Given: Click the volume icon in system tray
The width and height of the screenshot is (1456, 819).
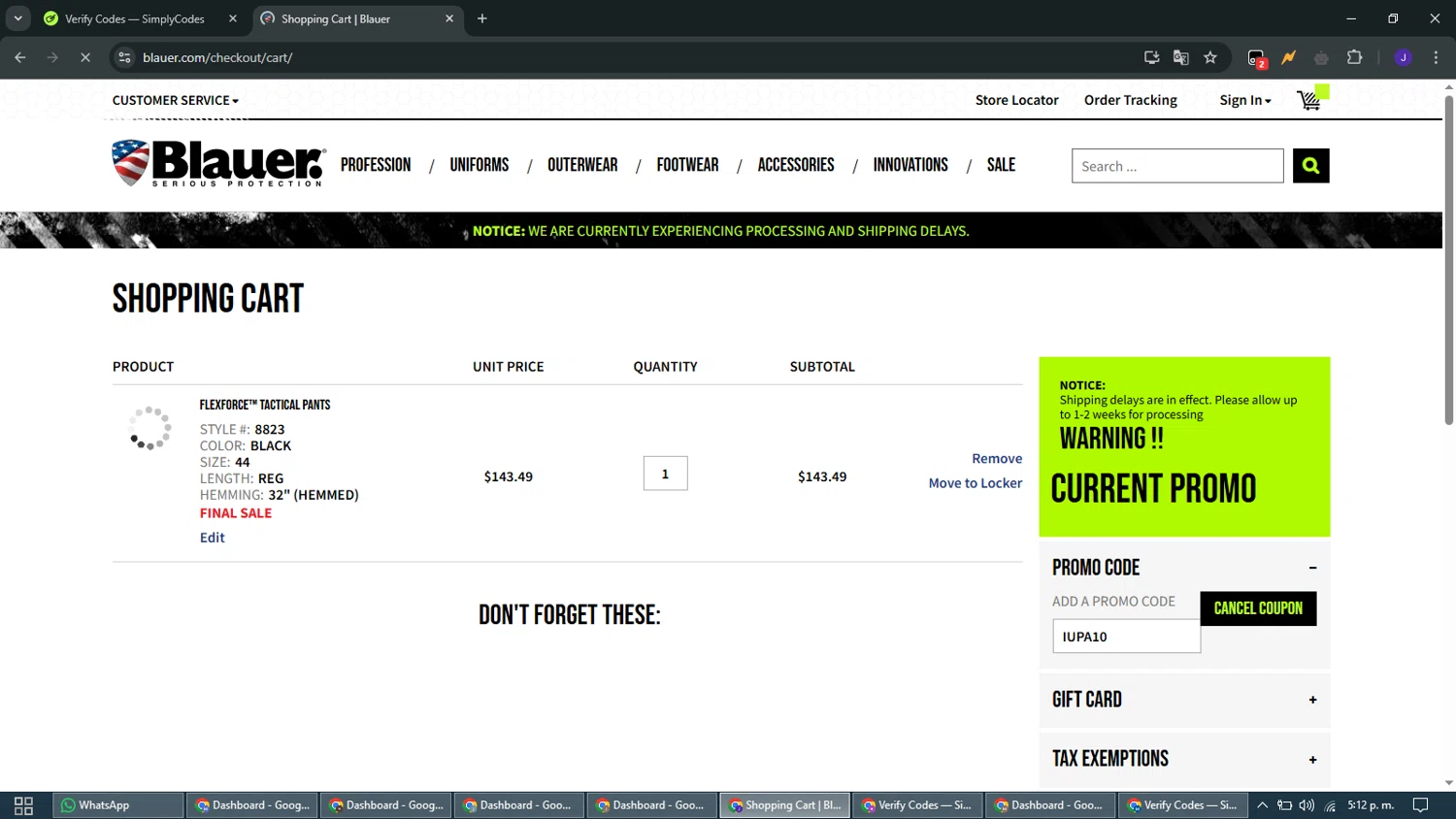Looking at the screenshot, I should (1307, 805).
